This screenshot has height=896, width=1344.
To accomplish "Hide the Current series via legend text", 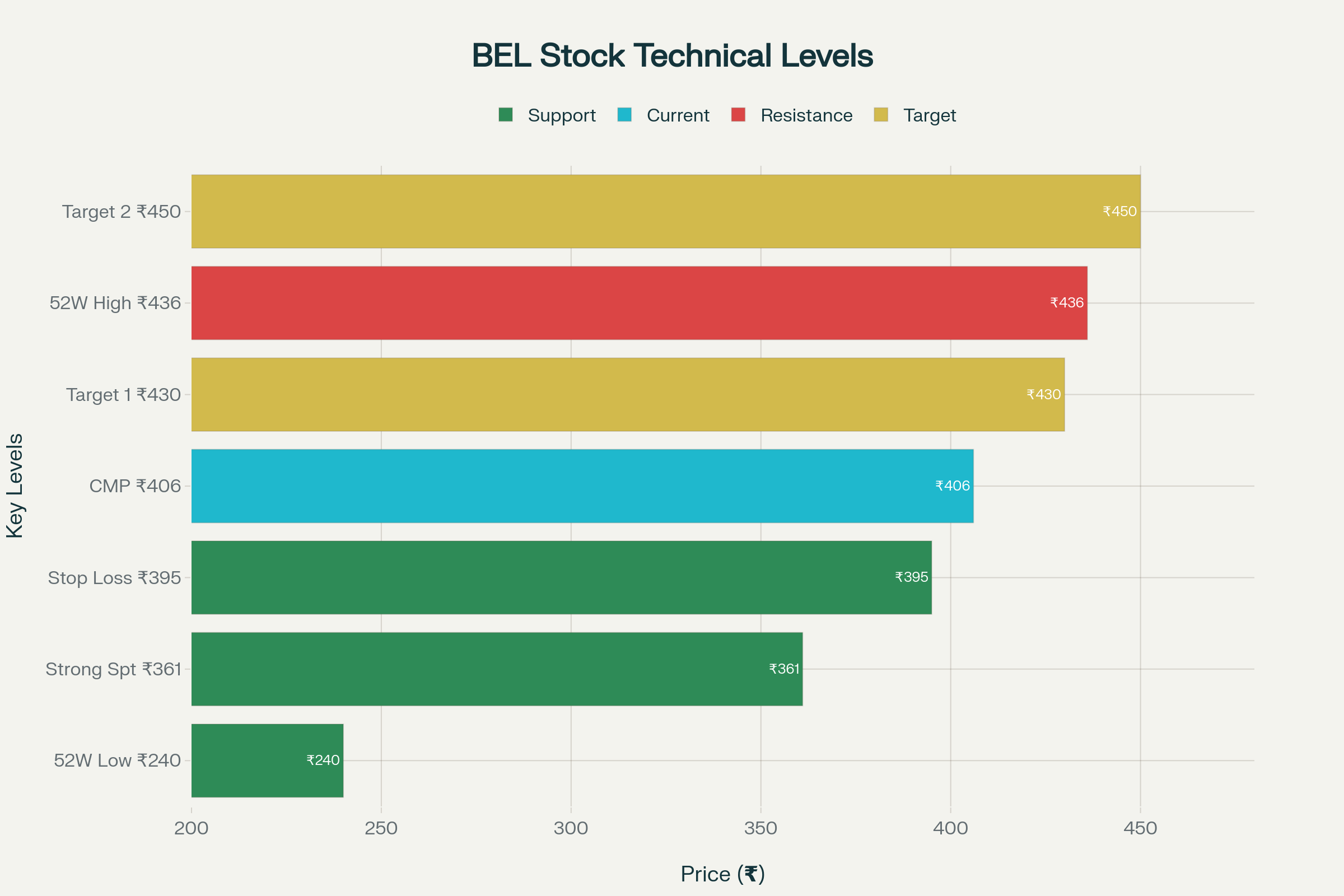I will coord(678,115).
